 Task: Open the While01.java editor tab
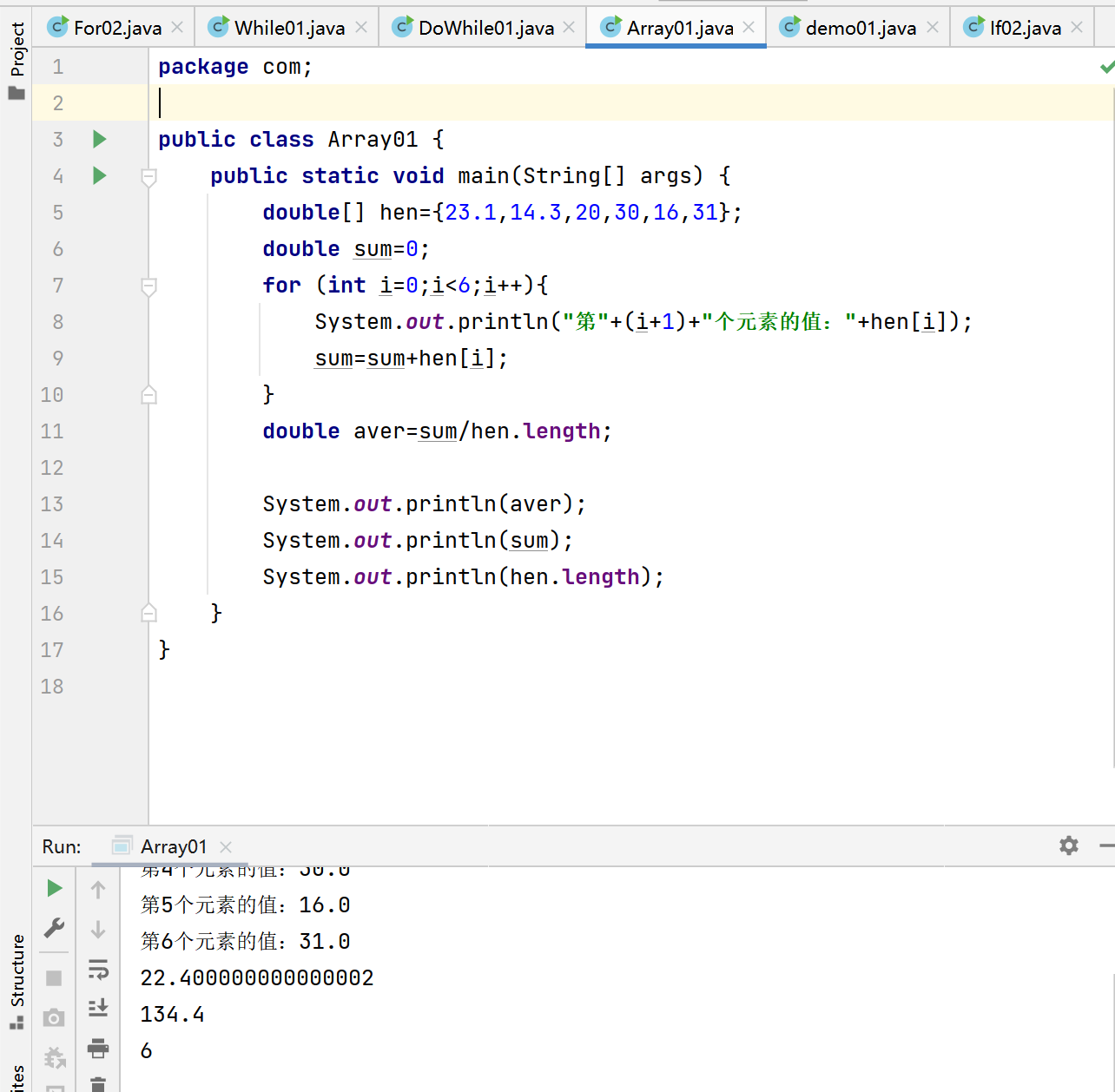point(287,28)
